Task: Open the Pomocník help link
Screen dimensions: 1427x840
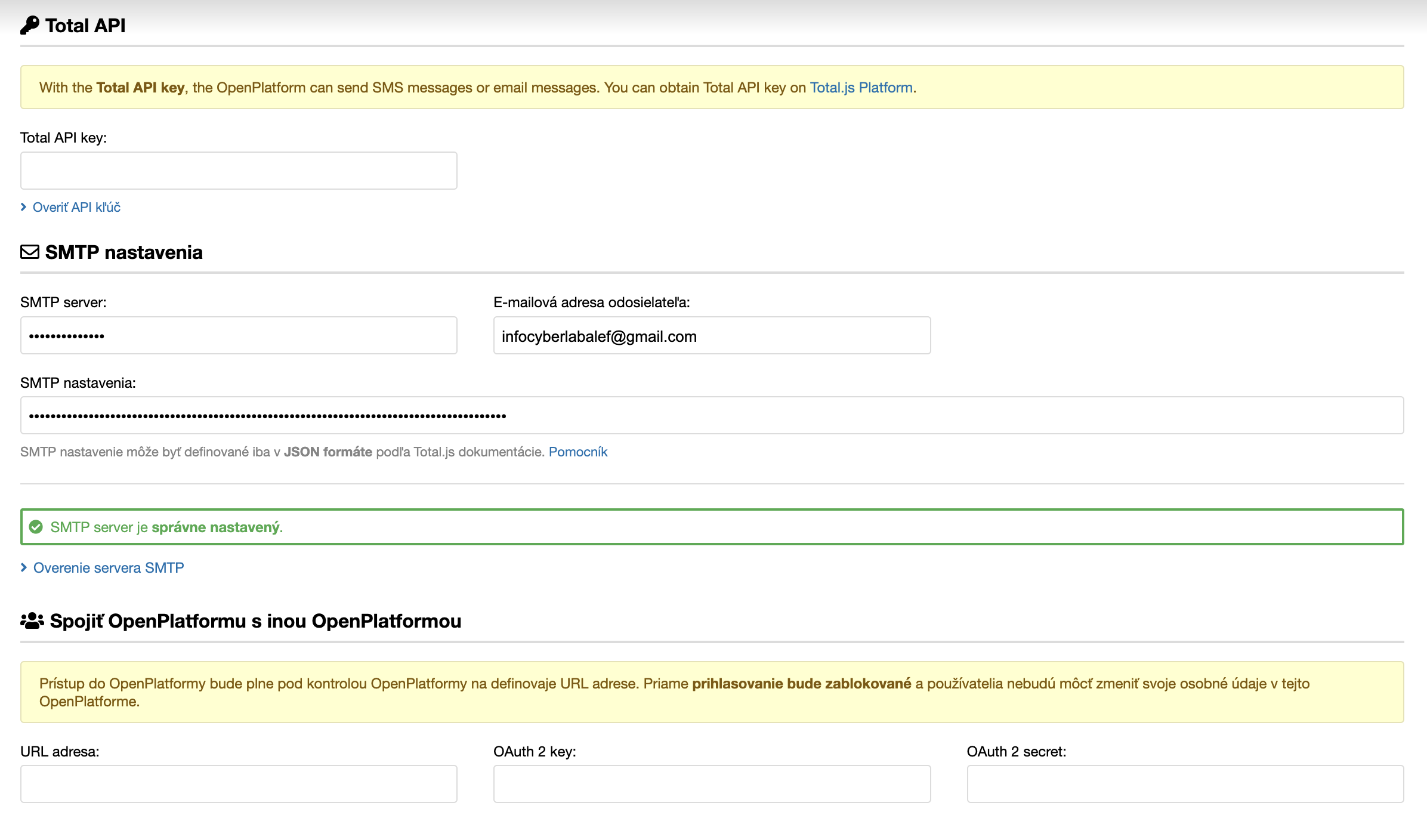Action: pyautogui.click(x=577, y=452)
